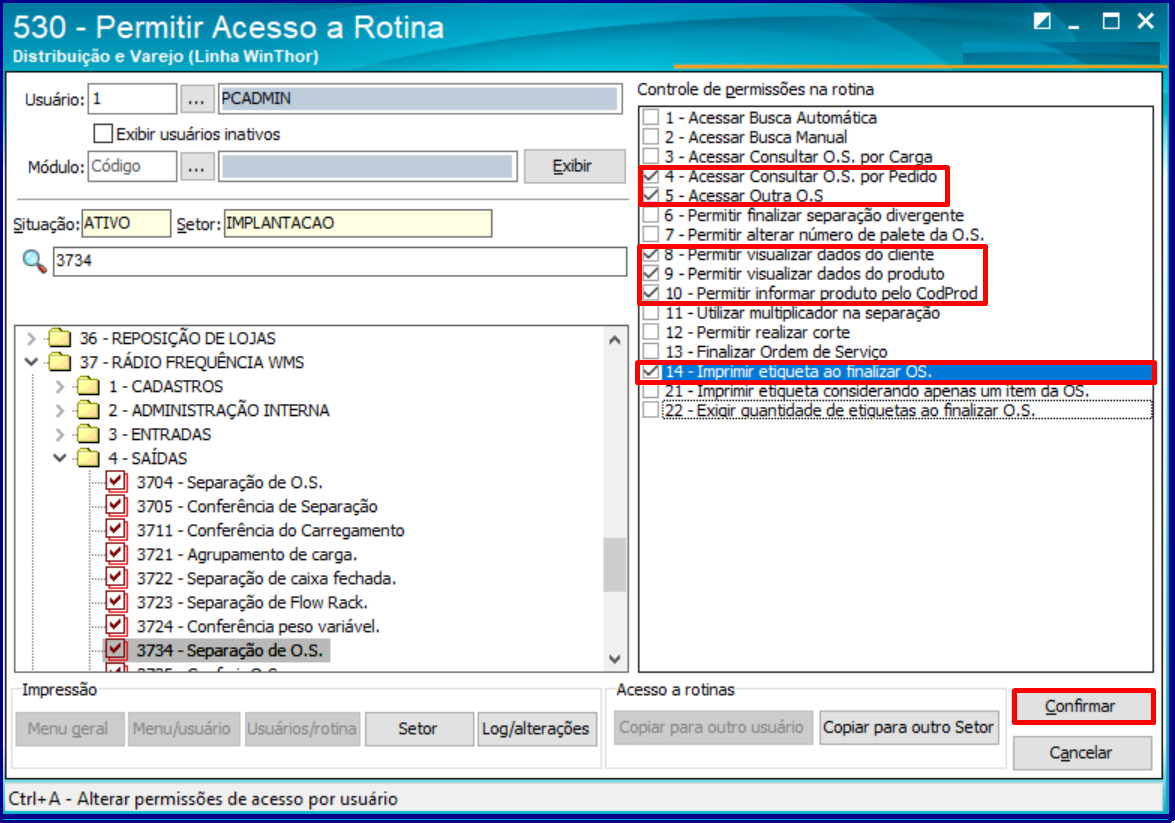Viewport: 1175px width, 823px height.
Task: Toggle checkbox for 3722 - Separação de caixa fechada
Action: (115, 578)
